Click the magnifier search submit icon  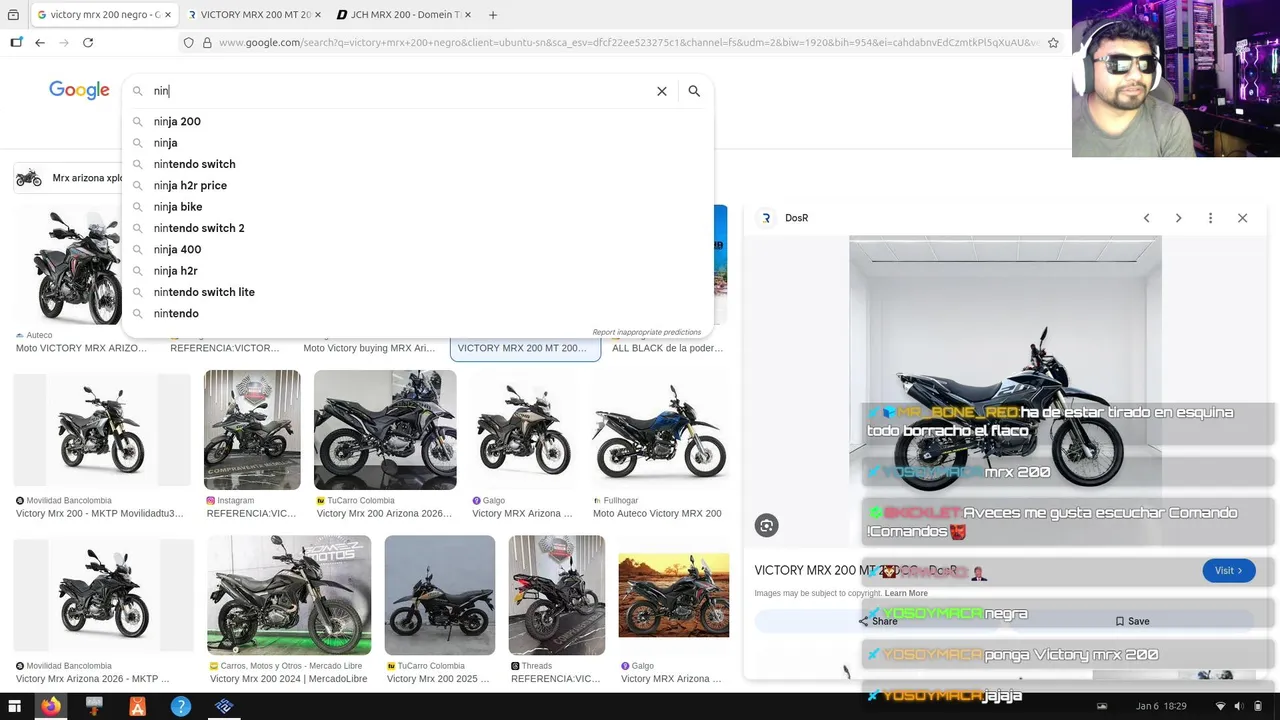[x=694, y=91]
